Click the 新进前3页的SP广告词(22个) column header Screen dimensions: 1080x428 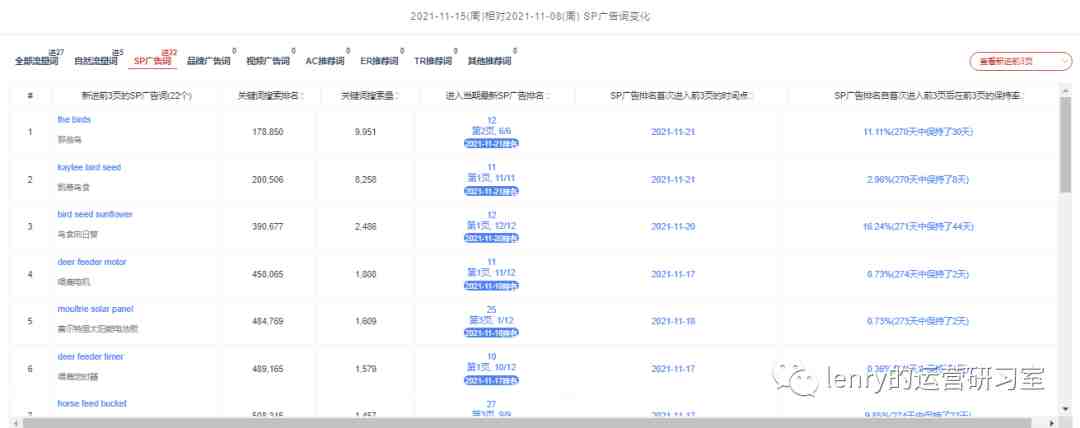pyautogui.click(x=136, y=96)
